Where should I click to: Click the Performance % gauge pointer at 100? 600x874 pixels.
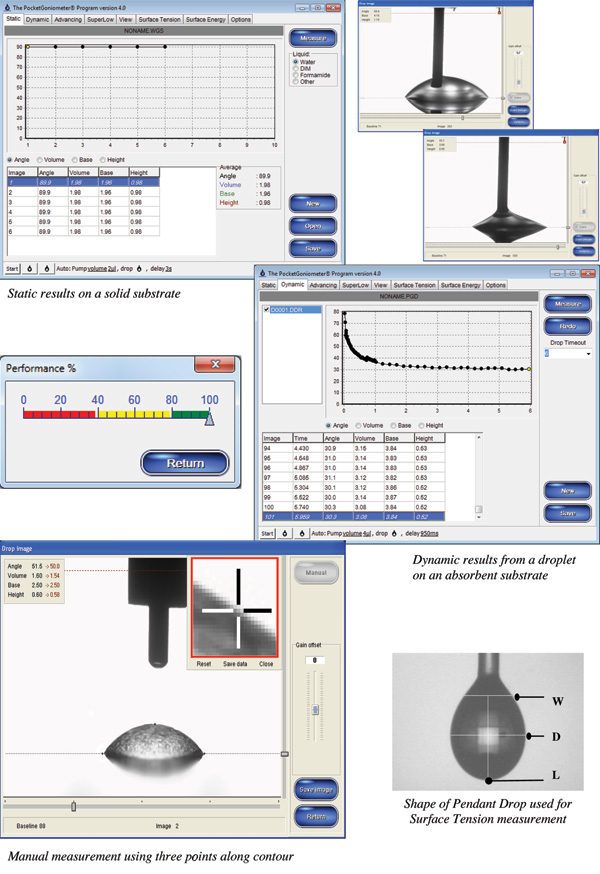pos(209,418)
